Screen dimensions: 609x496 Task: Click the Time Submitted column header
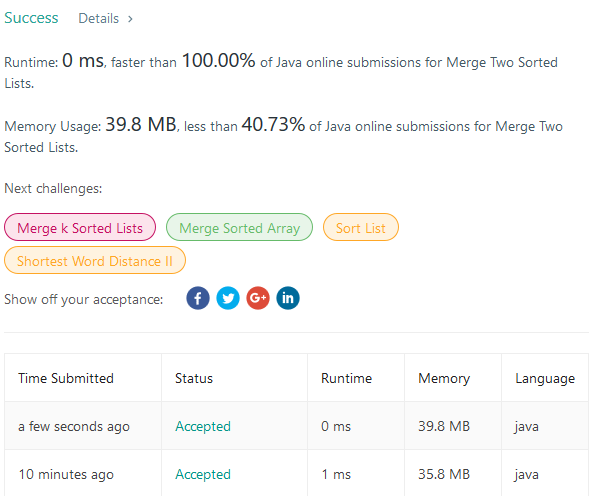coord(66,378)
